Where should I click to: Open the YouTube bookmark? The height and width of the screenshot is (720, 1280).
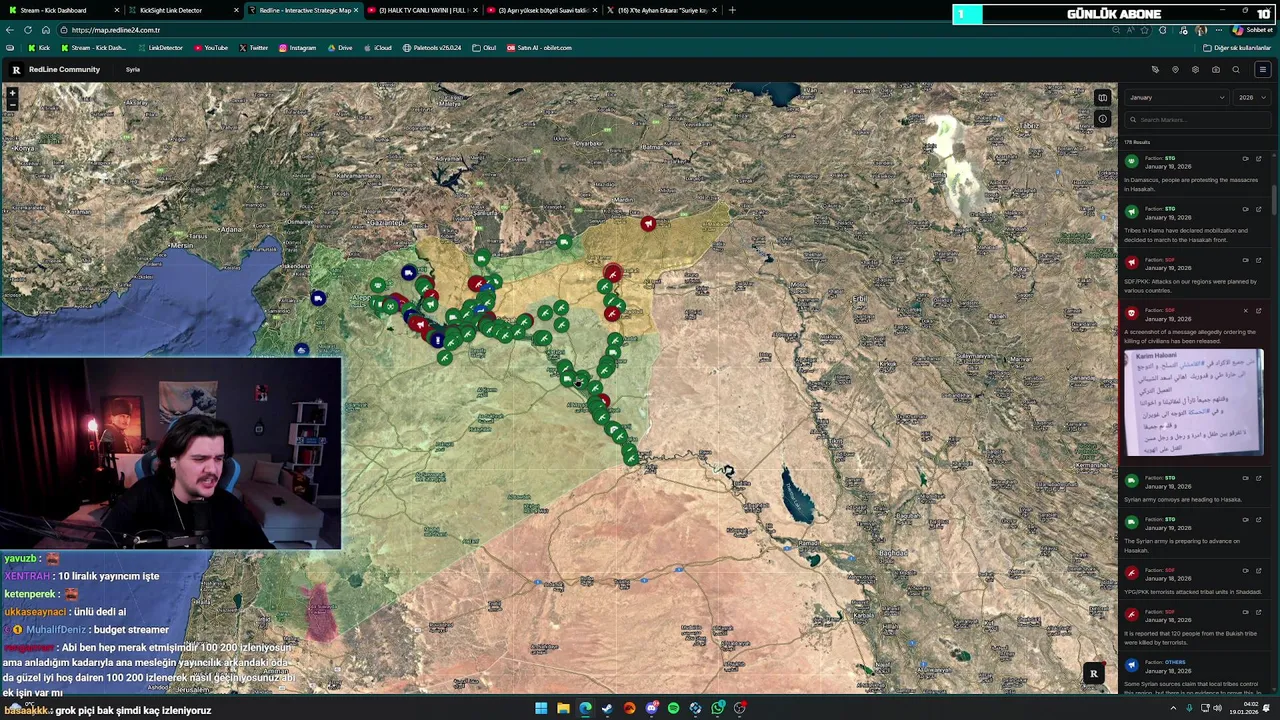click(211, 48)
